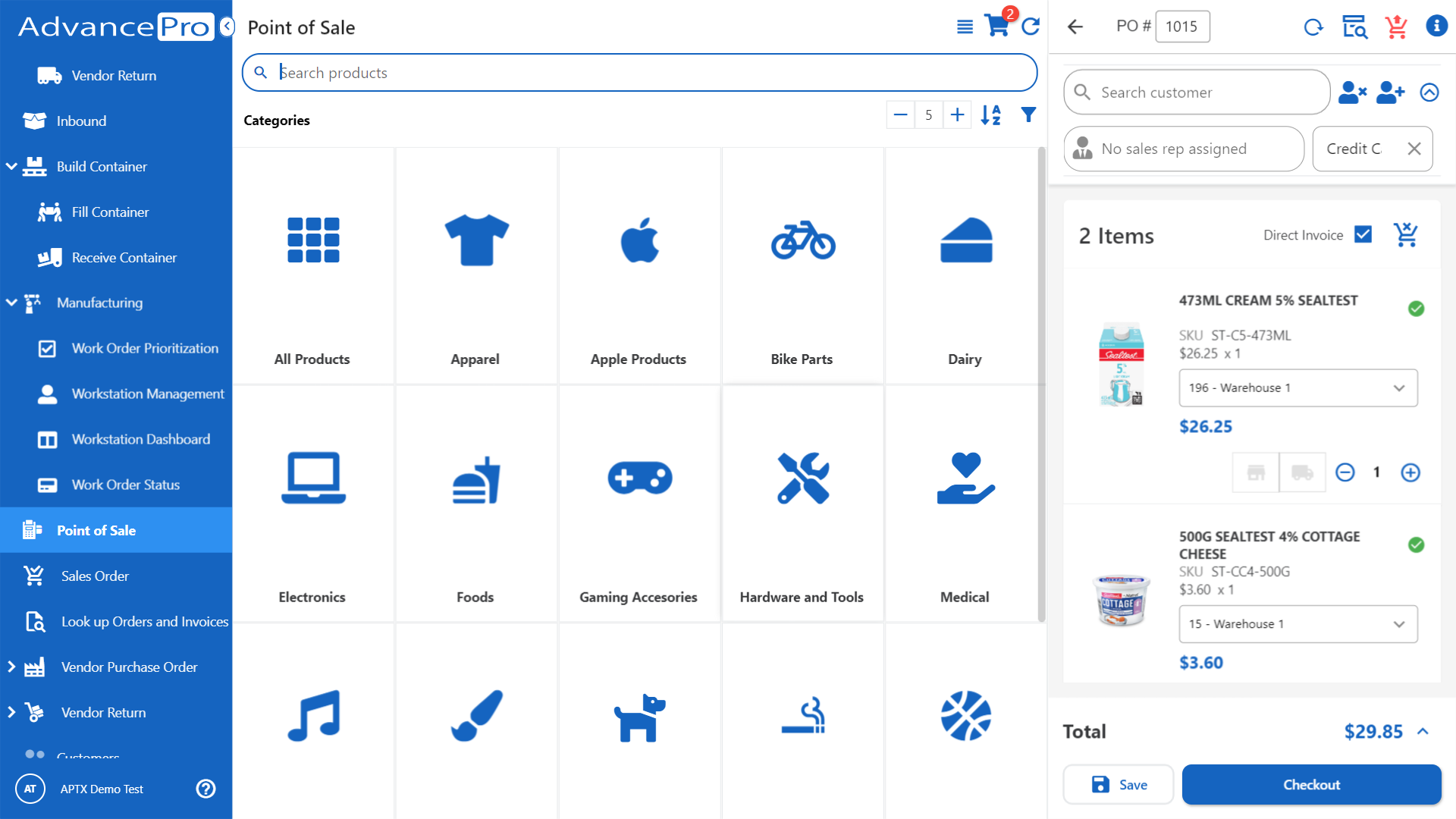Remove customer using the person-x icon
The width and height of the screenshot is (1456, 819).
(1352, 93)
